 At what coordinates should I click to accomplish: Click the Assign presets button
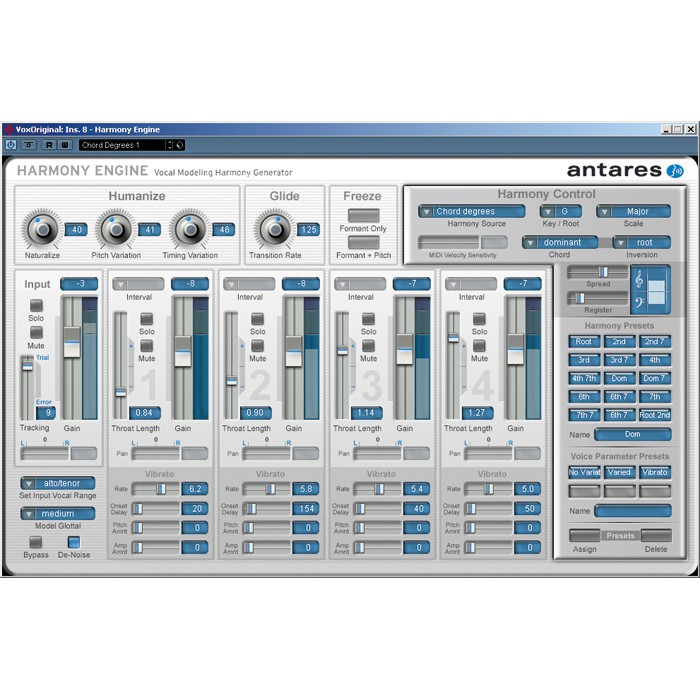coord(584,535)
